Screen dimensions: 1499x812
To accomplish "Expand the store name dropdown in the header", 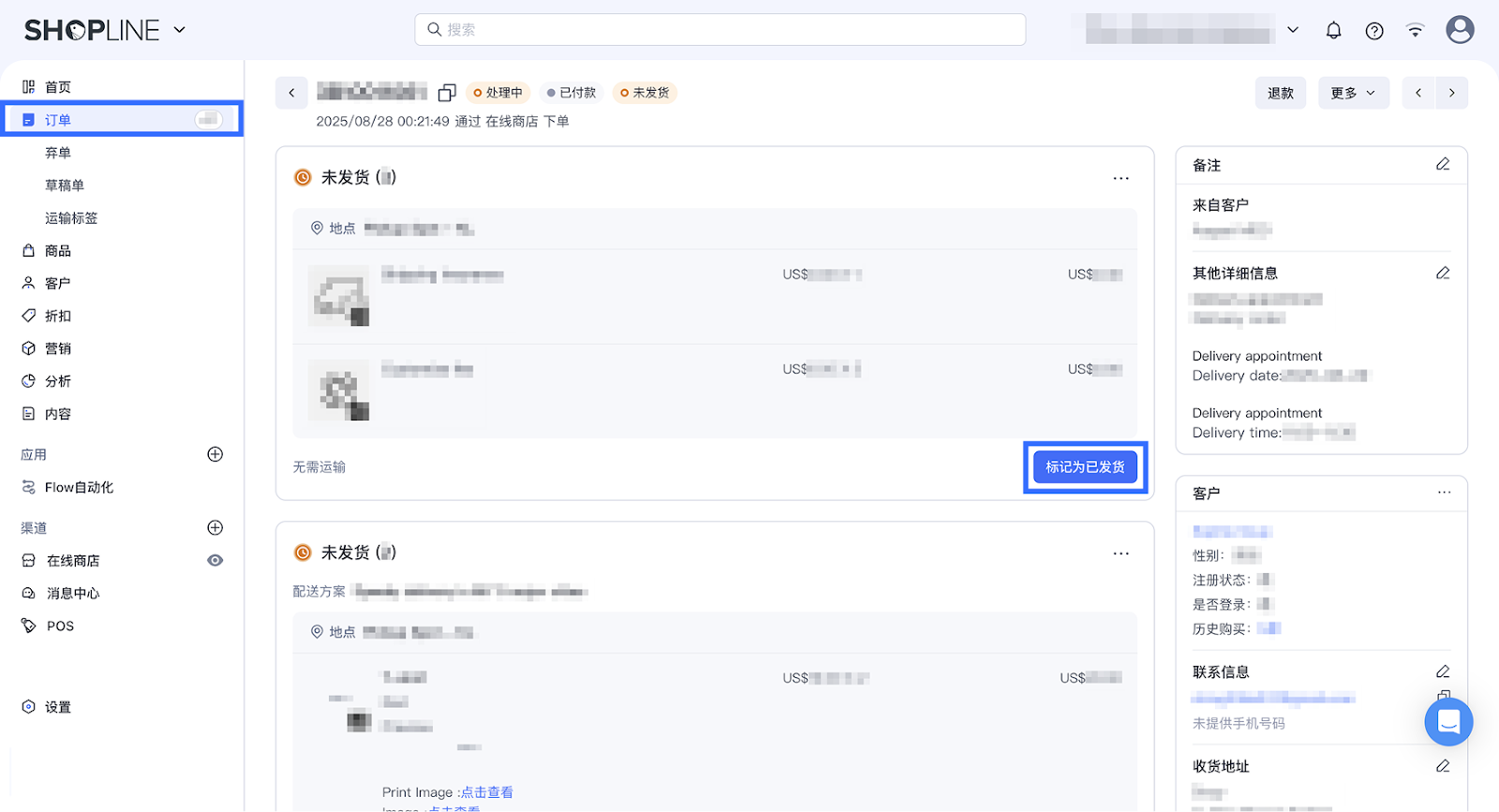I will tap(1293, 30).
